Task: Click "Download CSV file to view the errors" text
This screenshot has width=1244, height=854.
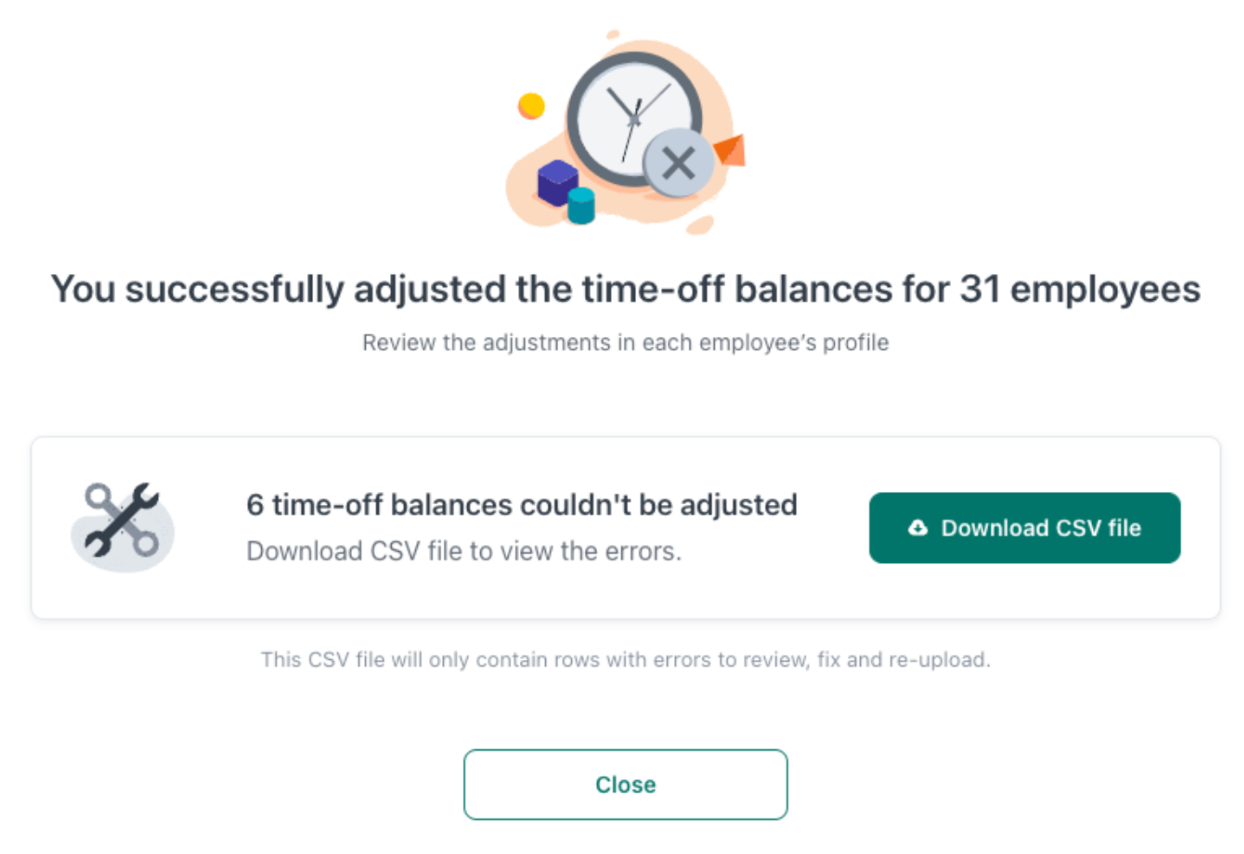Action: tap(464, 551)
